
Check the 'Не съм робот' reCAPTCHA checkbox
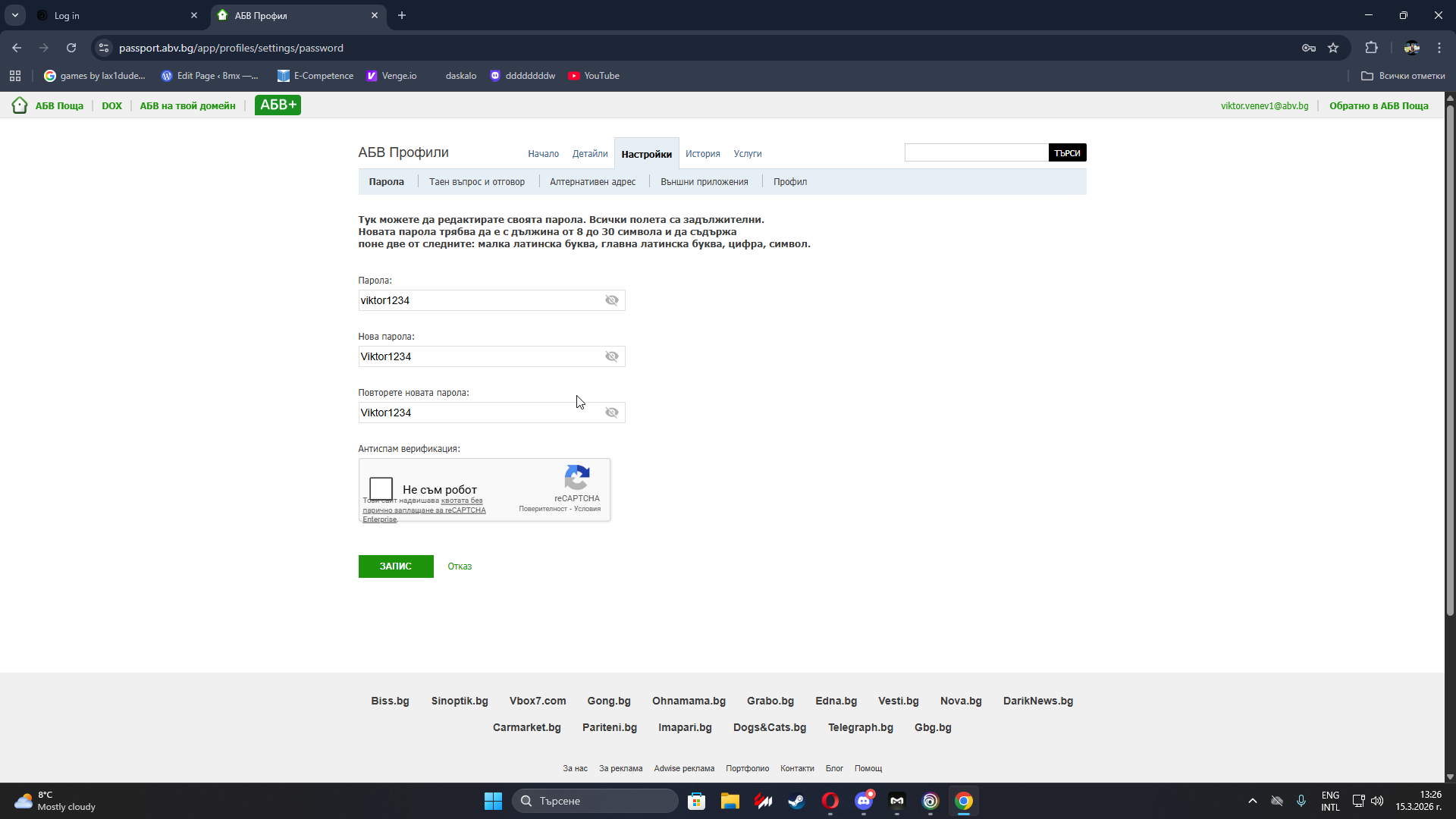coord(381,488)
